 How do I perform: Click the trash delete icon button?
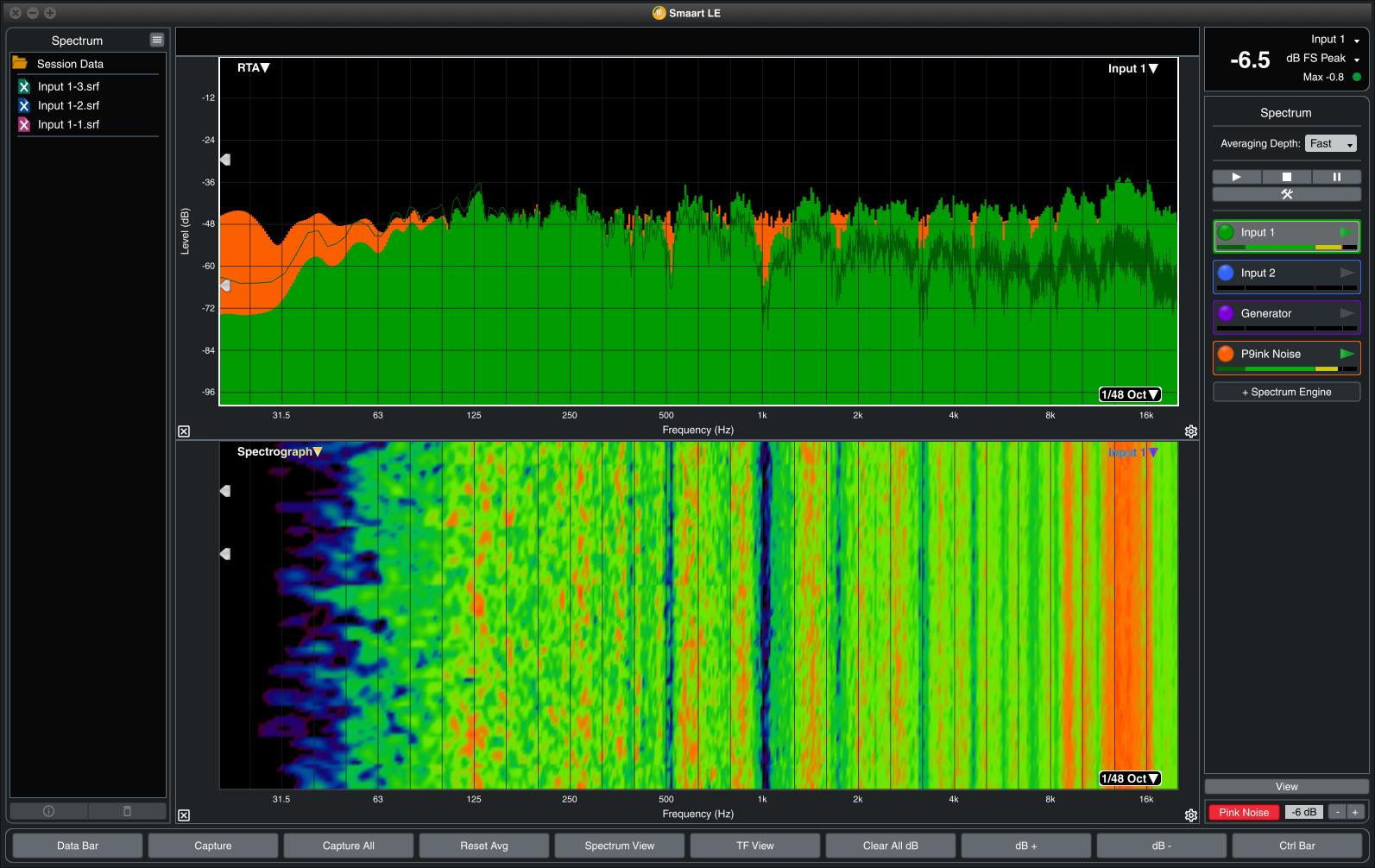pyautogui.click(x=127, y=811)
